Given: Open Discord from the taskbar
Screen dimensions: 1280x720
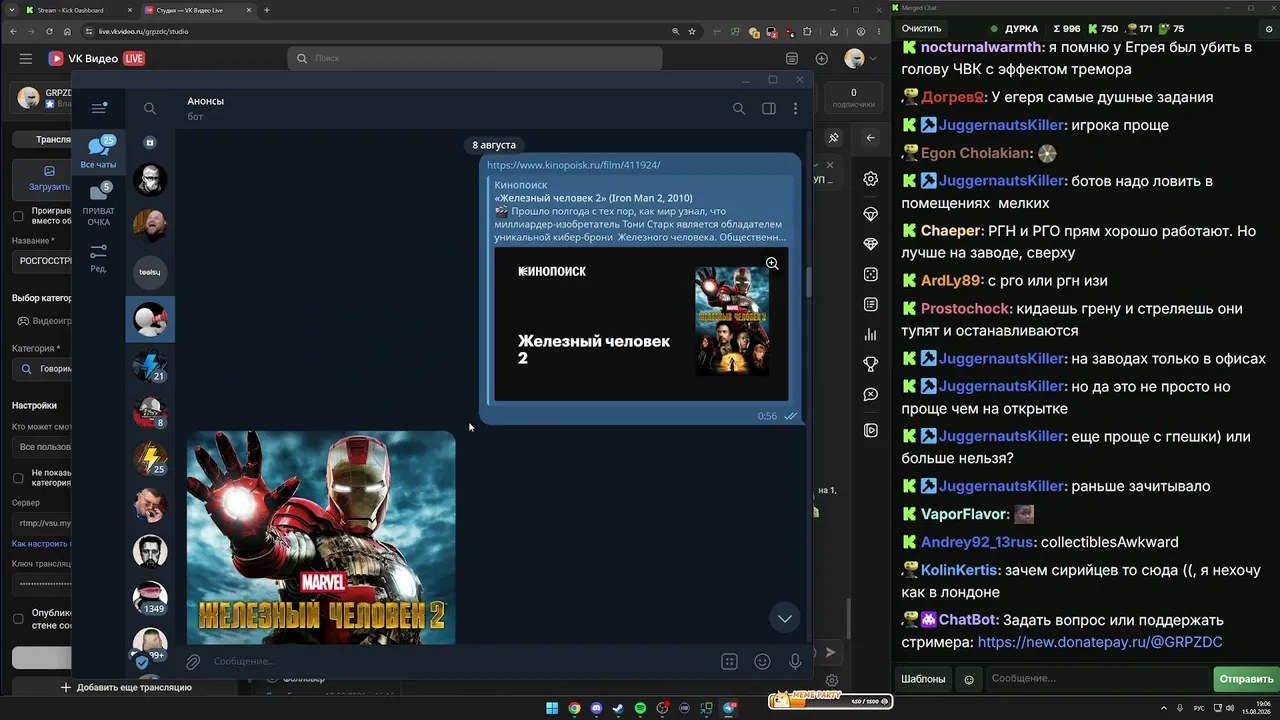Looking at the screenshot, I should (x=596, y=709).
